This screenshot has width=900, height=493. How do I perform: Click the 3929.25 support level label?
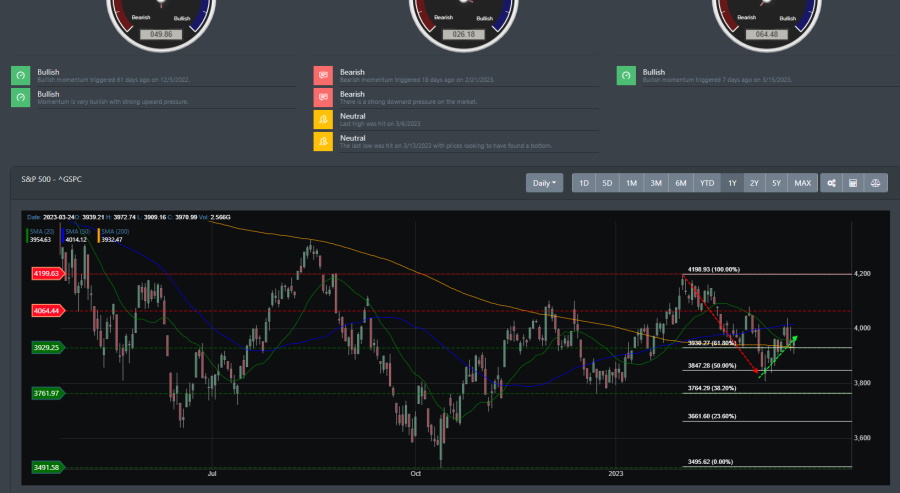click(x=47, y=348)
